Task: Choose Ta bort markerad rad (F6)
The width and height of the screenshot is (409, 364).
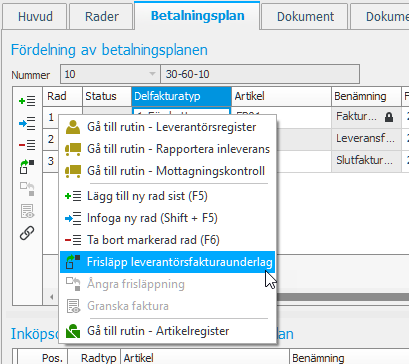Action: click(x=168, y=240)
